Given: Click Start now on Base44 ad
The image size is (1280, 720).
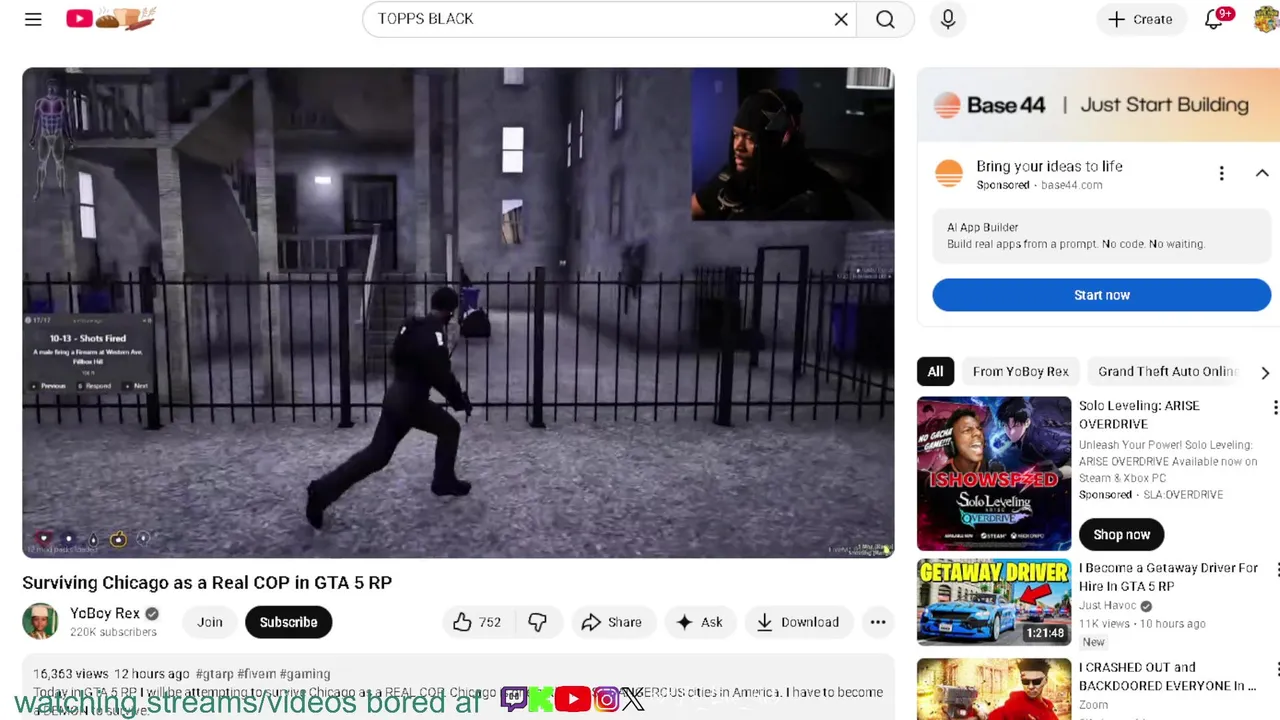Looking at the screenshot, I should [1101, 295].
